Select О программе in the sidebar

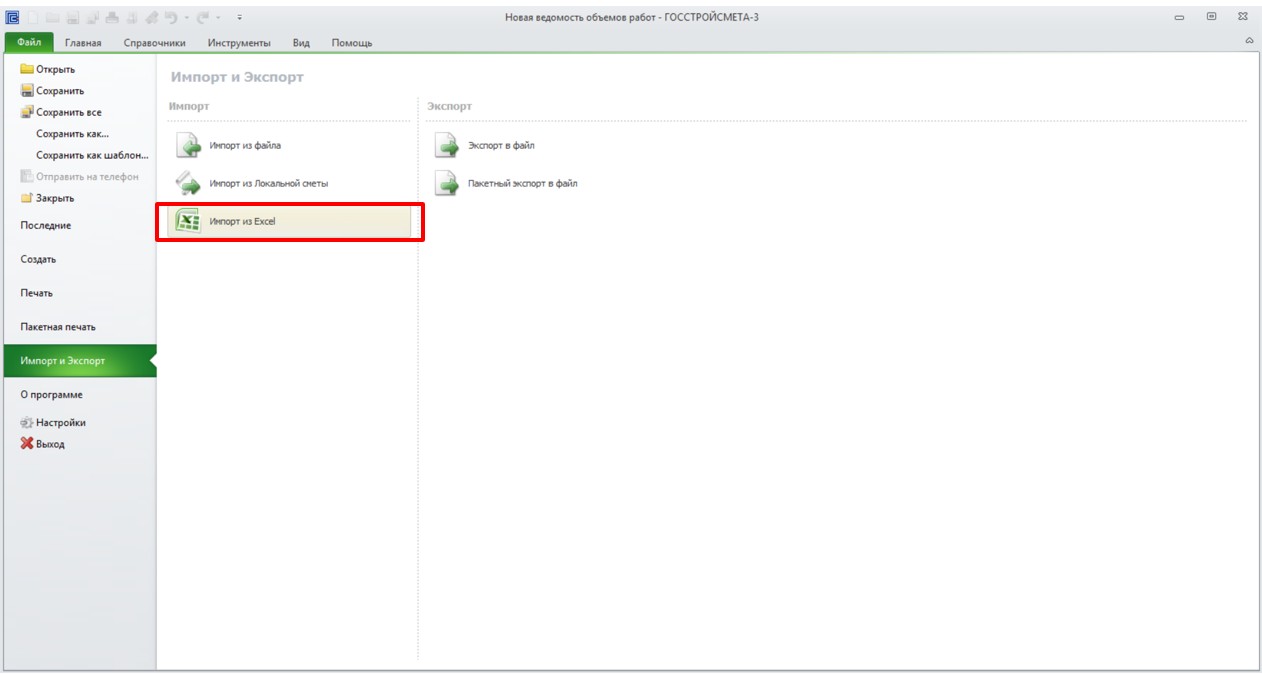tap(51, 395)
